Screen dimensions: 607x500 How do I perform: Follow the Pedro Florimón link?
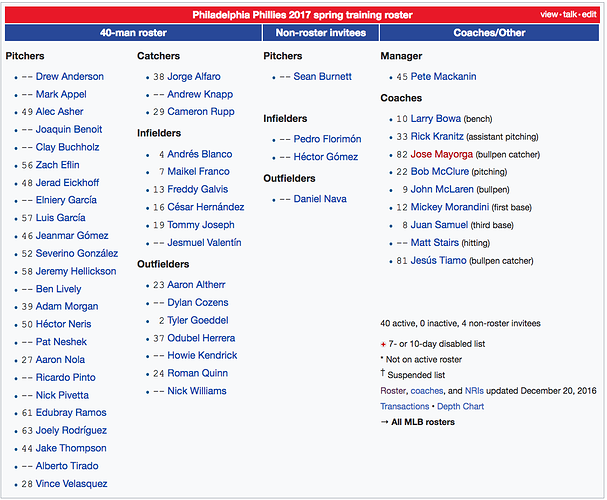click(328, 139)
